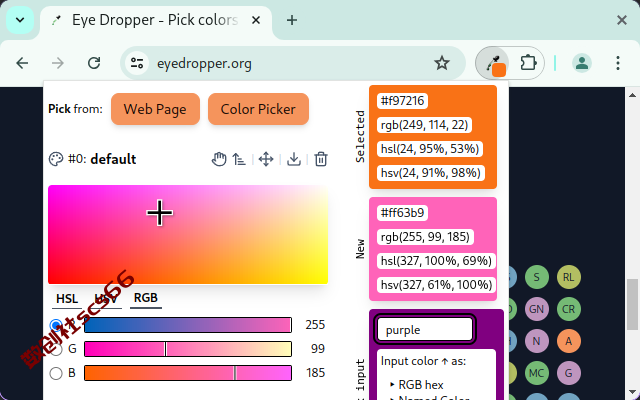Click the palette icon beside #0: default
This screenshot has height=400, width=640.
coord(56,159)
